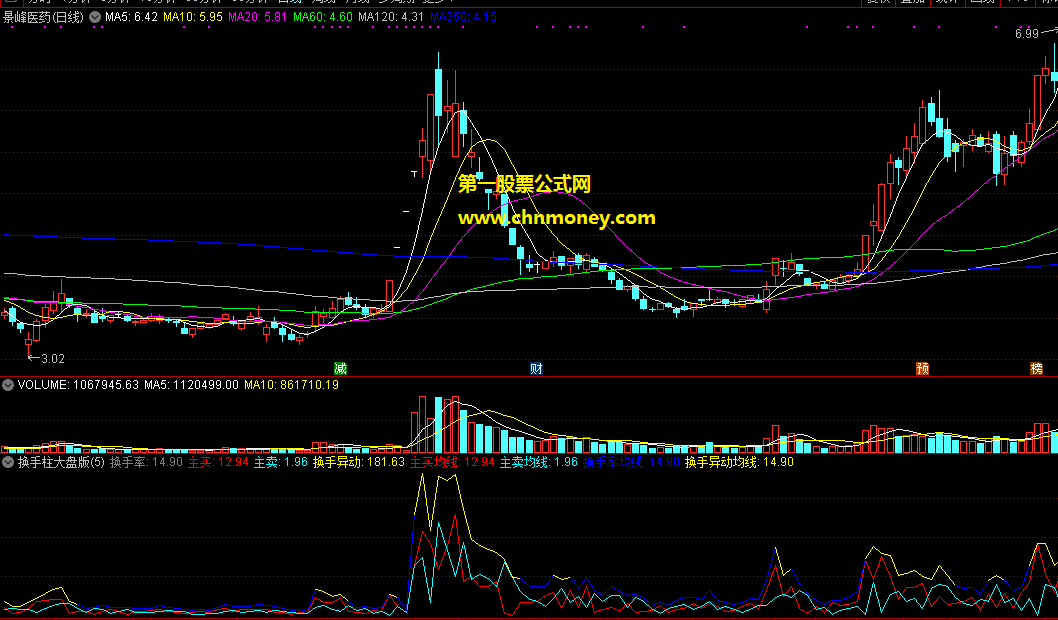
Task: Open the VOLUME panel dropdown arrow
Action: click(x=8, y=385)
